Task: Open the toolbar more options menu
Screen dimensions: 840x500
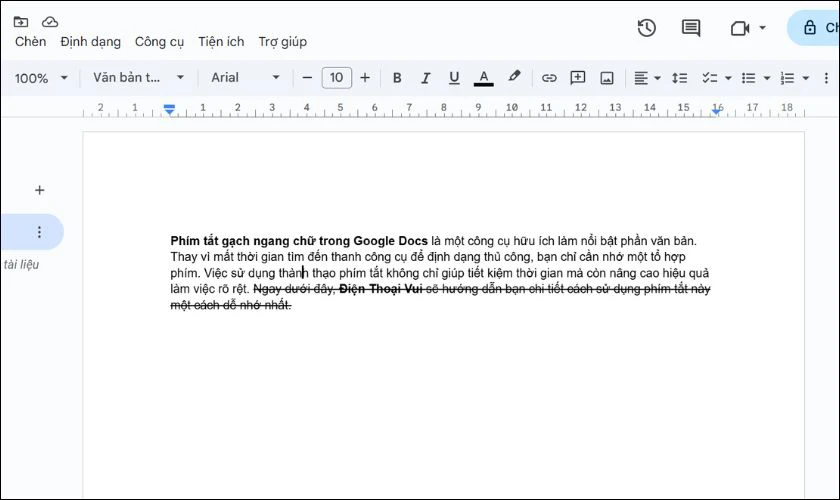Action: (x=826, y=78)
